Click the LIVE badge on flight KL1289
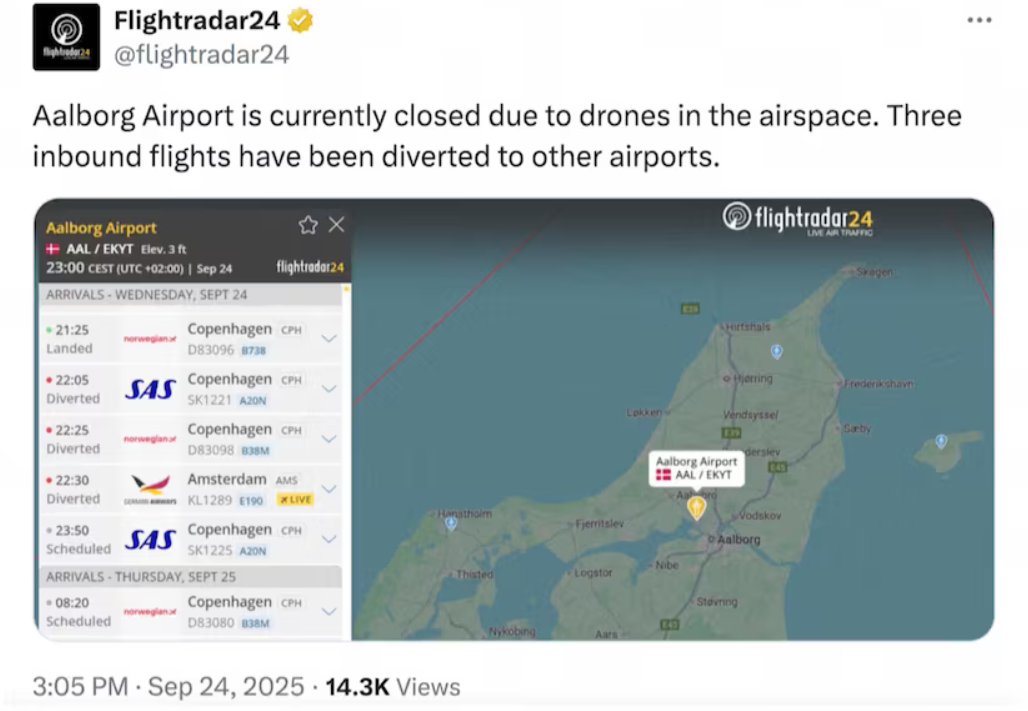The width and height of the screenshot is (1028, 711). pos(296,499)
